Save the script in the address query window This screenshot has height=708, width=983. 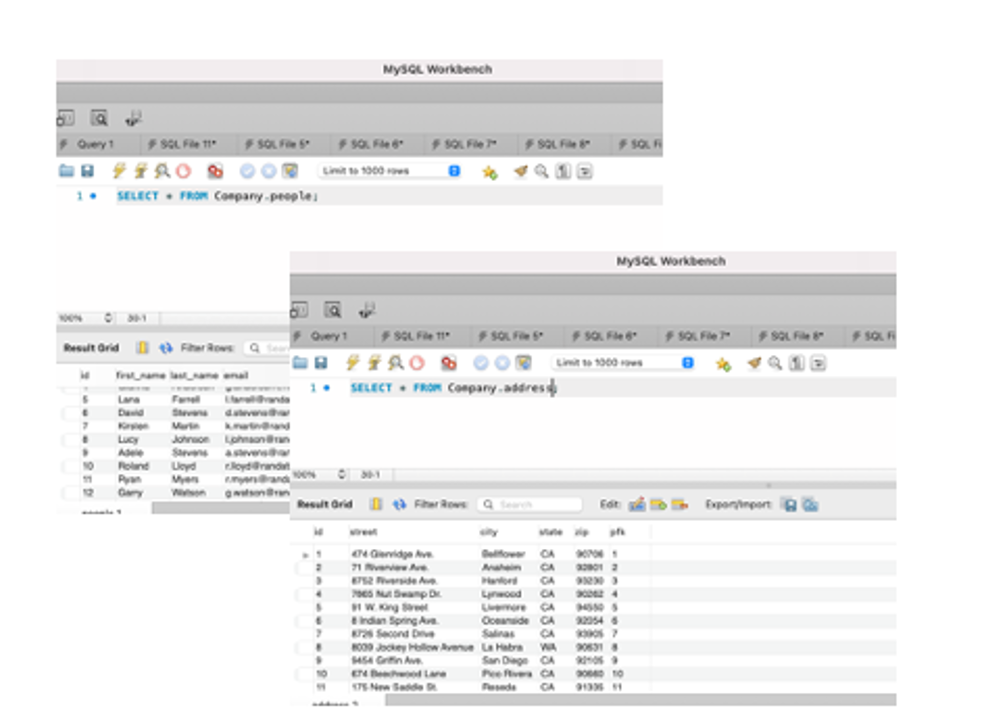click(321, 363)
